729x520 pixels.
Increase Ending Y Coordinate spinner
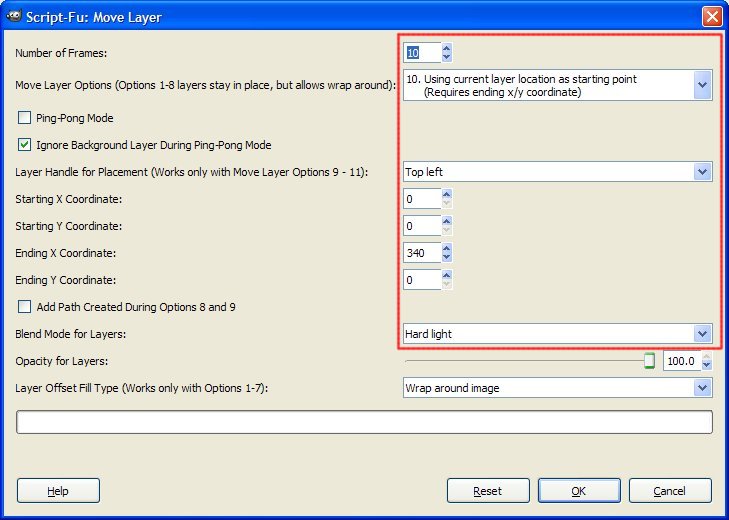point(446,275)
